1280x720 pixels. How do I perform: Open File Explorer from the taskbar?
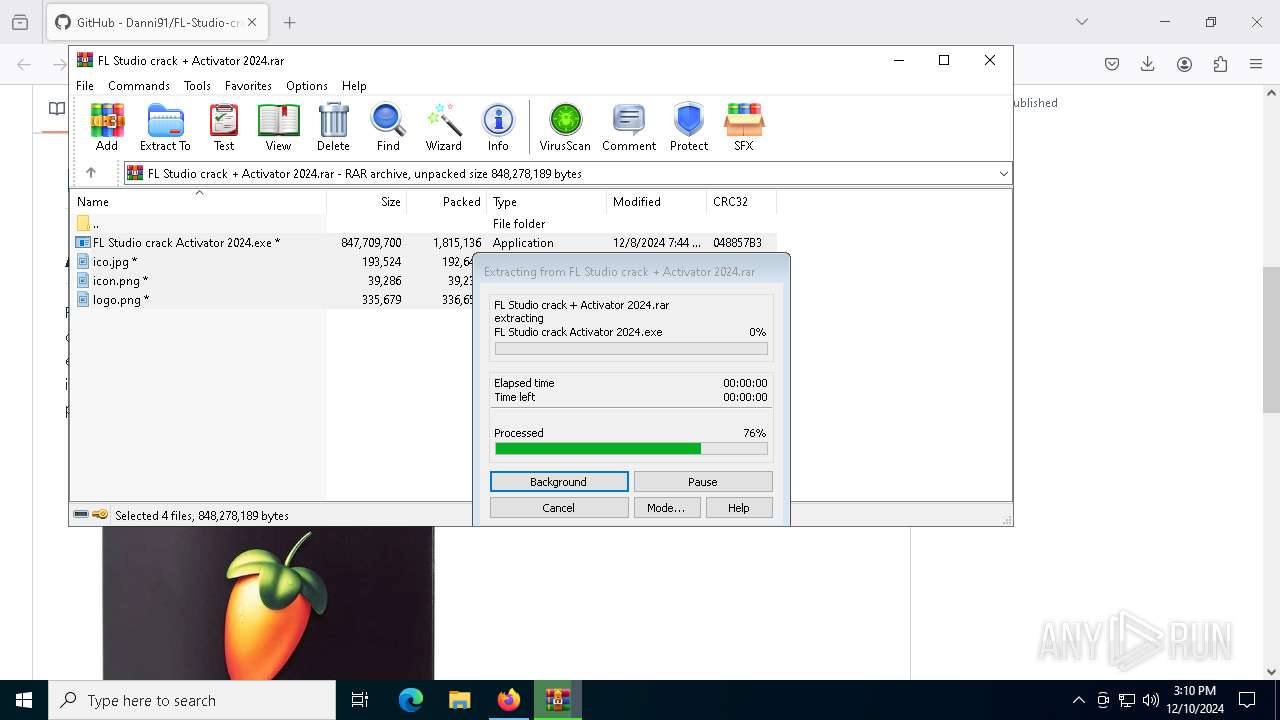pos(460,700)
